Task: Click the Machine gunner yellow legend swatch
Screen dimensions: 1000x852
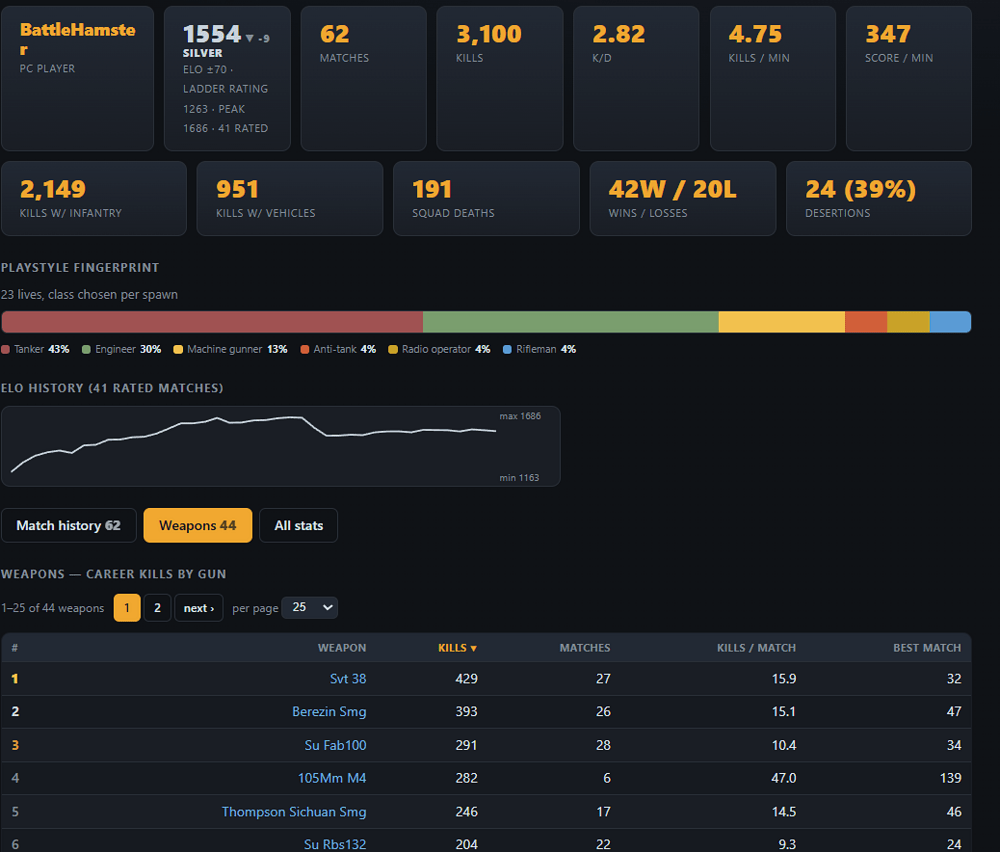Action: pyautogui.click(x=178, y=349)
